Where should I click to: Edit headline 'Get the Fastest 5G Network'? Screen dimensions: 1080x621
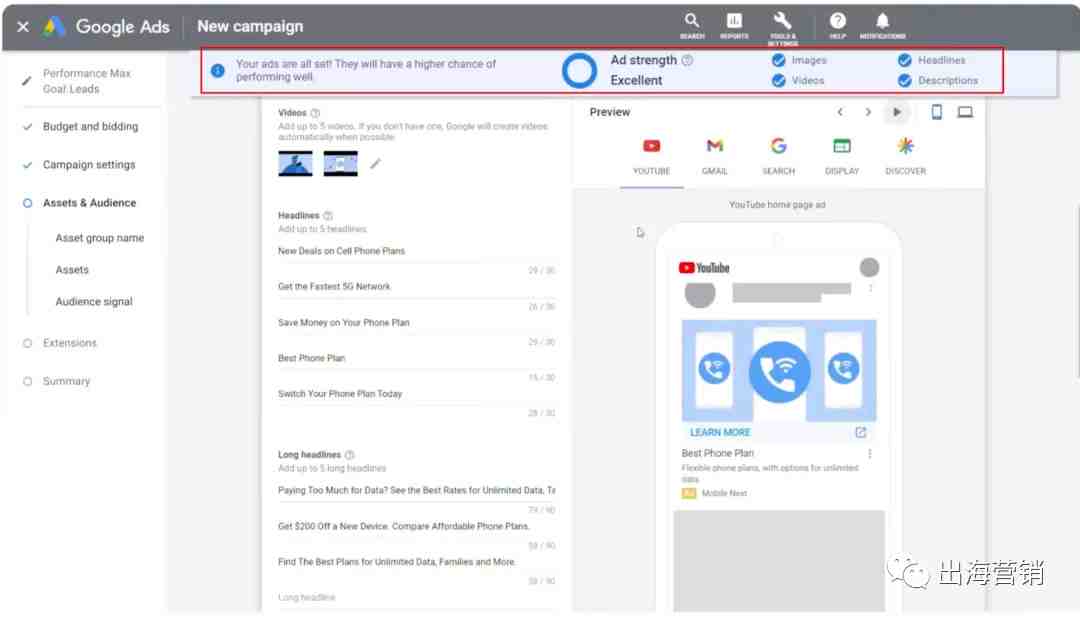(x=416, y=287)
